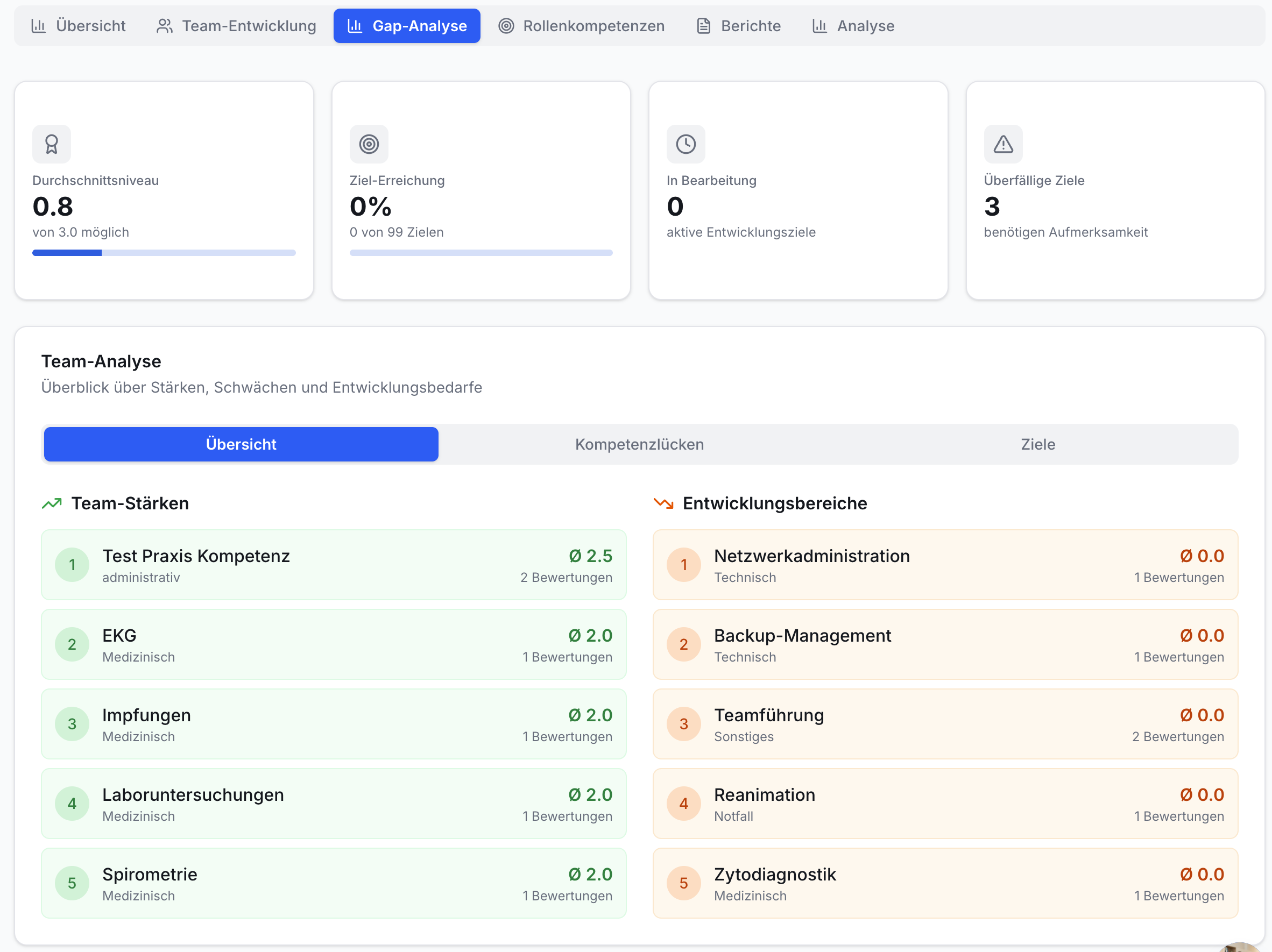This screenshot has height=952, width=1272.
Task: Click the Ziel-Erreichung progress bar
Action: pos(480,253)
